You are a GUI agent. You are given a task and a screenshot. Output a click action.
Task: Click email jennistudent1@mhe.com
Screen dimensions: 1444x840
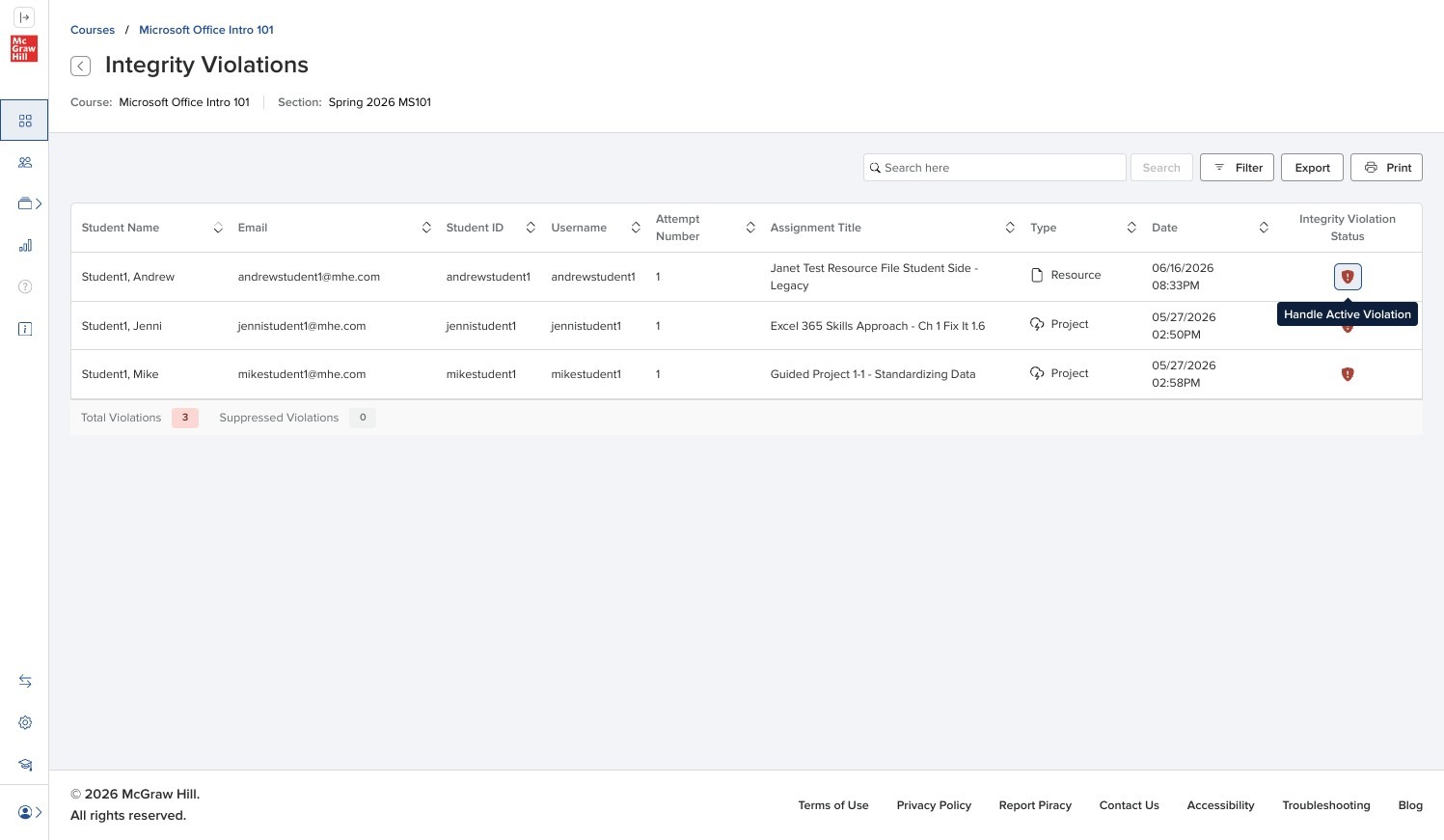tap(302, 326)
